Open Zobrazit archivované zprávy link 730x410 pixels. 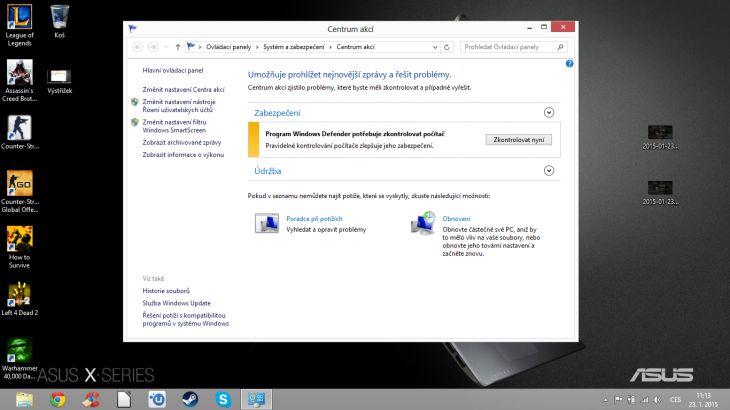[182, 142]
